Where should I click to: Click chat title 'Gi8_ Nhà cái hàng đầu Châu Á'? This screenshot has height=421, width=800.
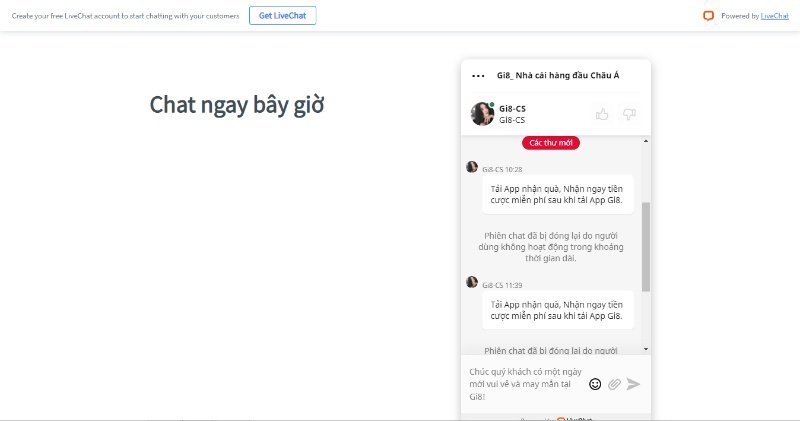(x=558, y=76)
